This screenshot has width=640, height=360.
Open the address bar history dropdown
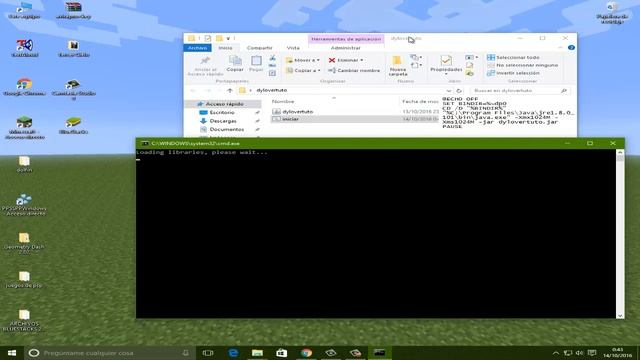[449, 91]
